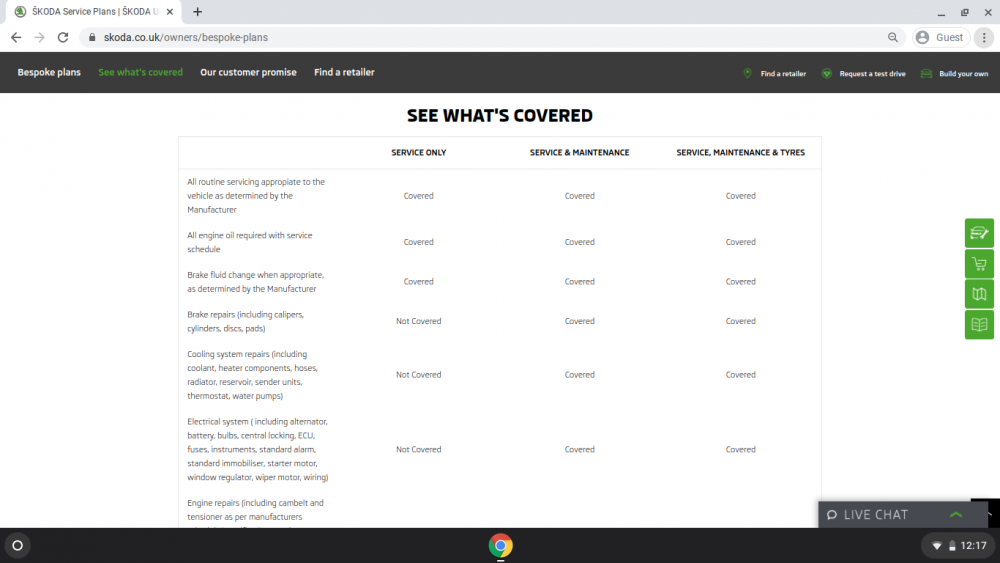Click the browser forward arrow

coord(40,38)
